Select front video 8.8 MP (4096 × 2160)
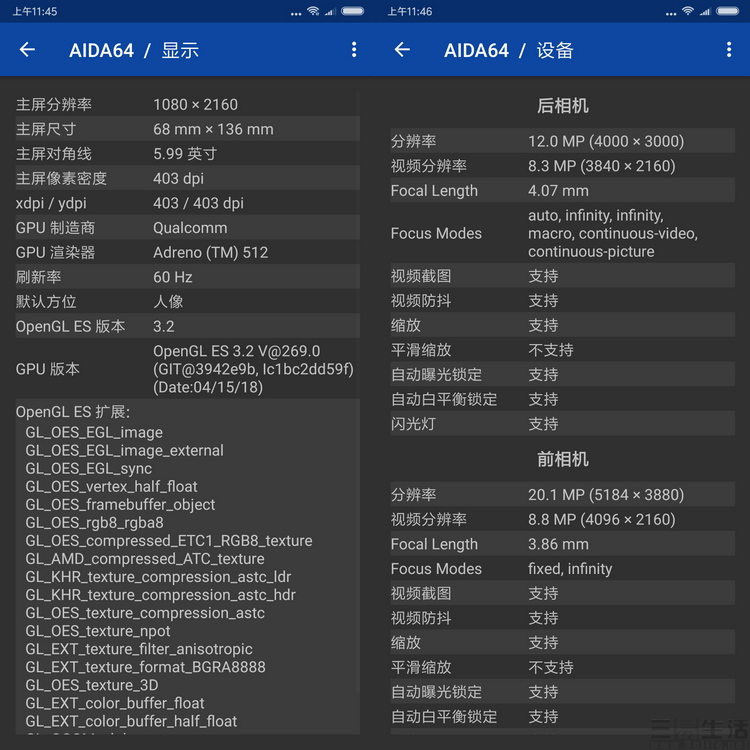 click(x=602, y=519)
